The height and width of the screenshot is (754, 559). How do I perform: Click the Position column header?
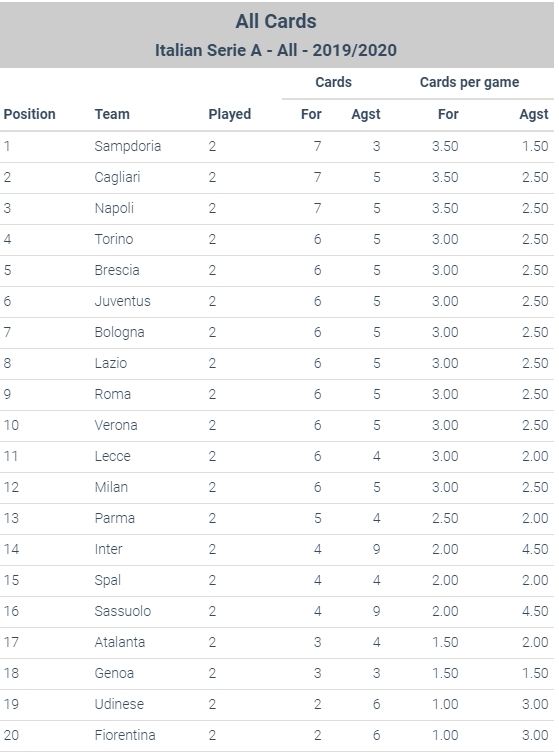click(29, 114)
